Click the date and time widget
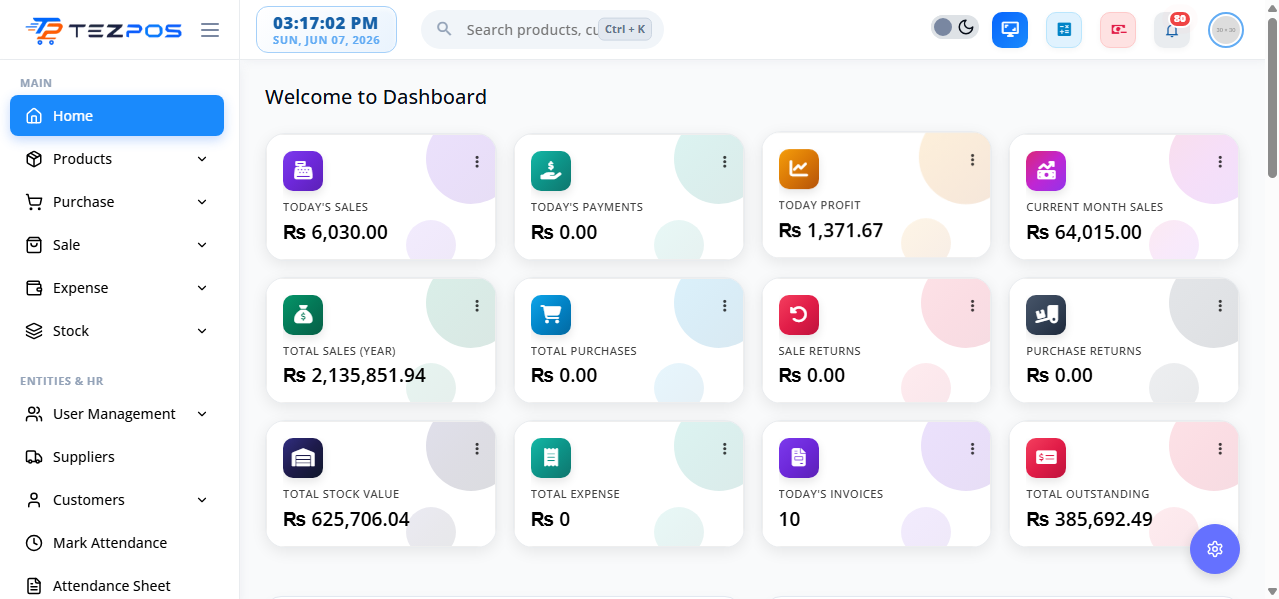 click(326, 30)
